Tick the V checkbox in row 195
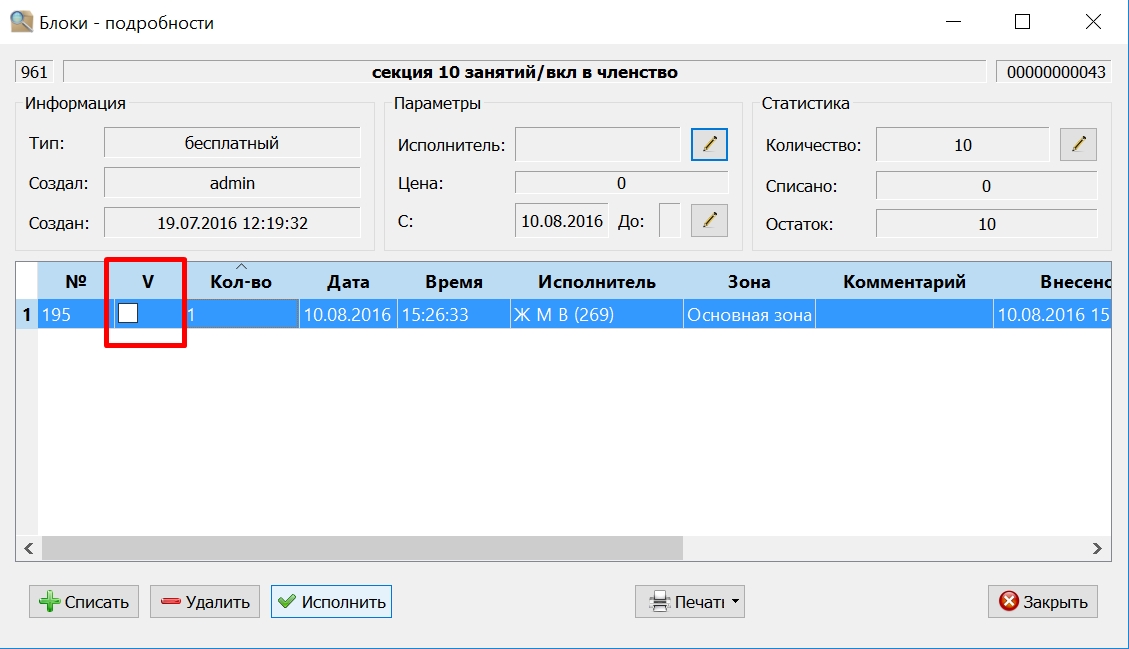 click(x=128, y=313)
